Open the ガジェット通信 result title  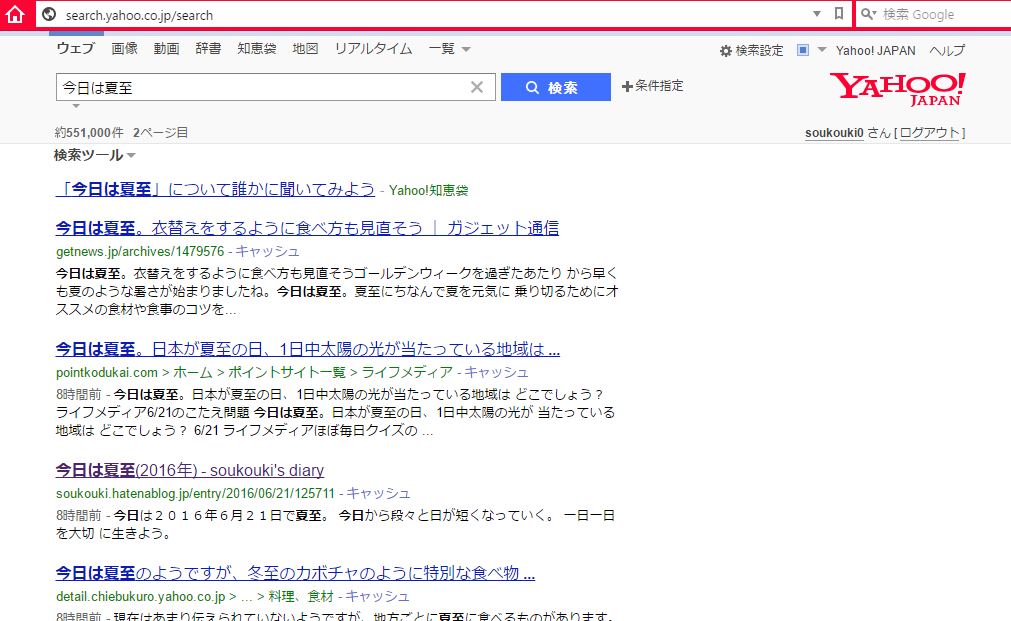(x=307, y=228)
